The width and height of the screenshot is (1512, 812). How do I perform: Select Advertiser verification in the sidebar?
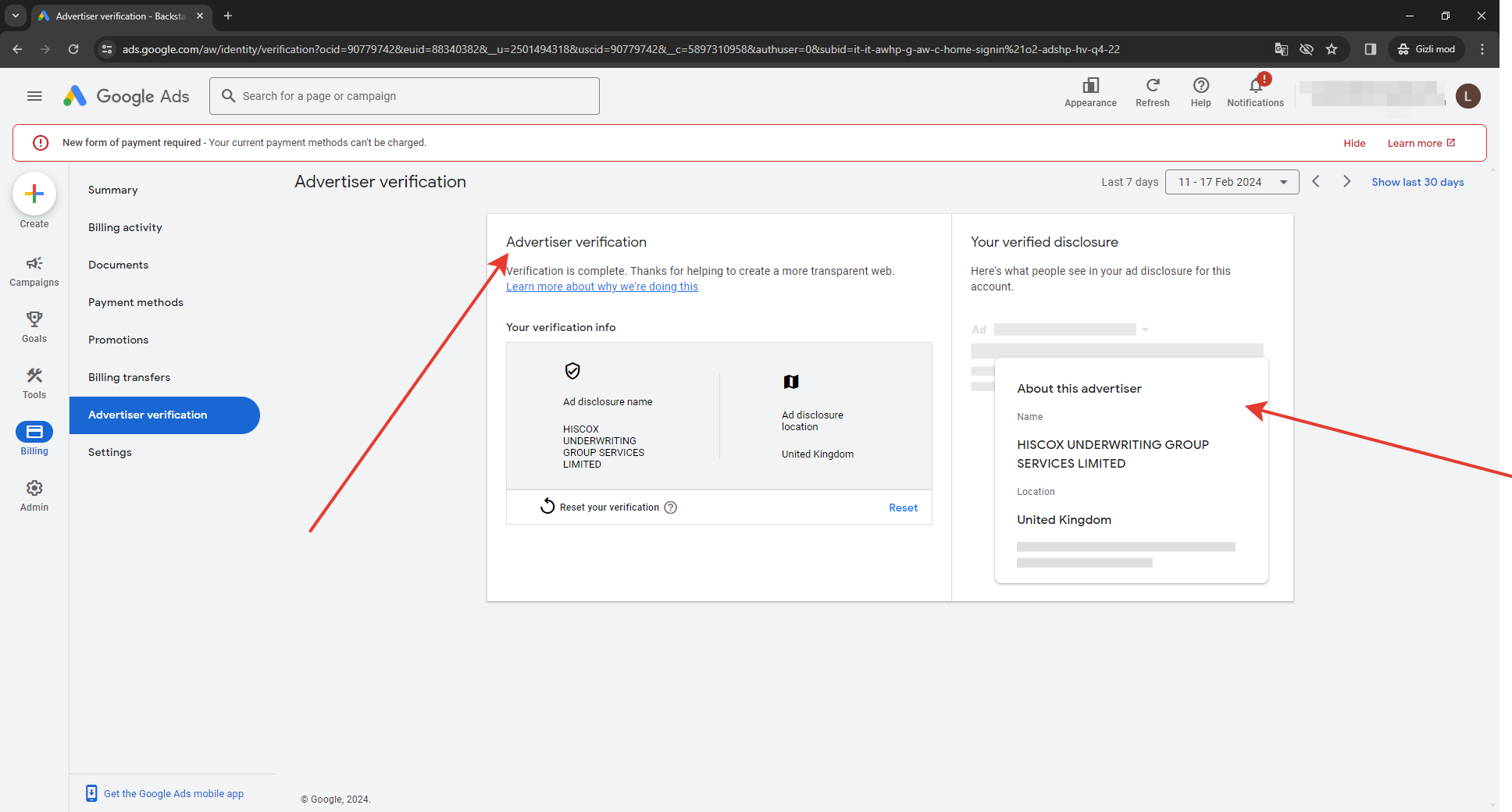164,415
